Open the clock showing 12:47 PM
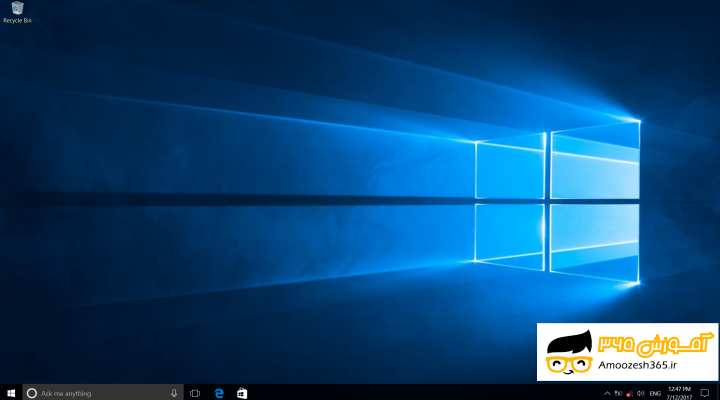 click(x=680, y=393)
